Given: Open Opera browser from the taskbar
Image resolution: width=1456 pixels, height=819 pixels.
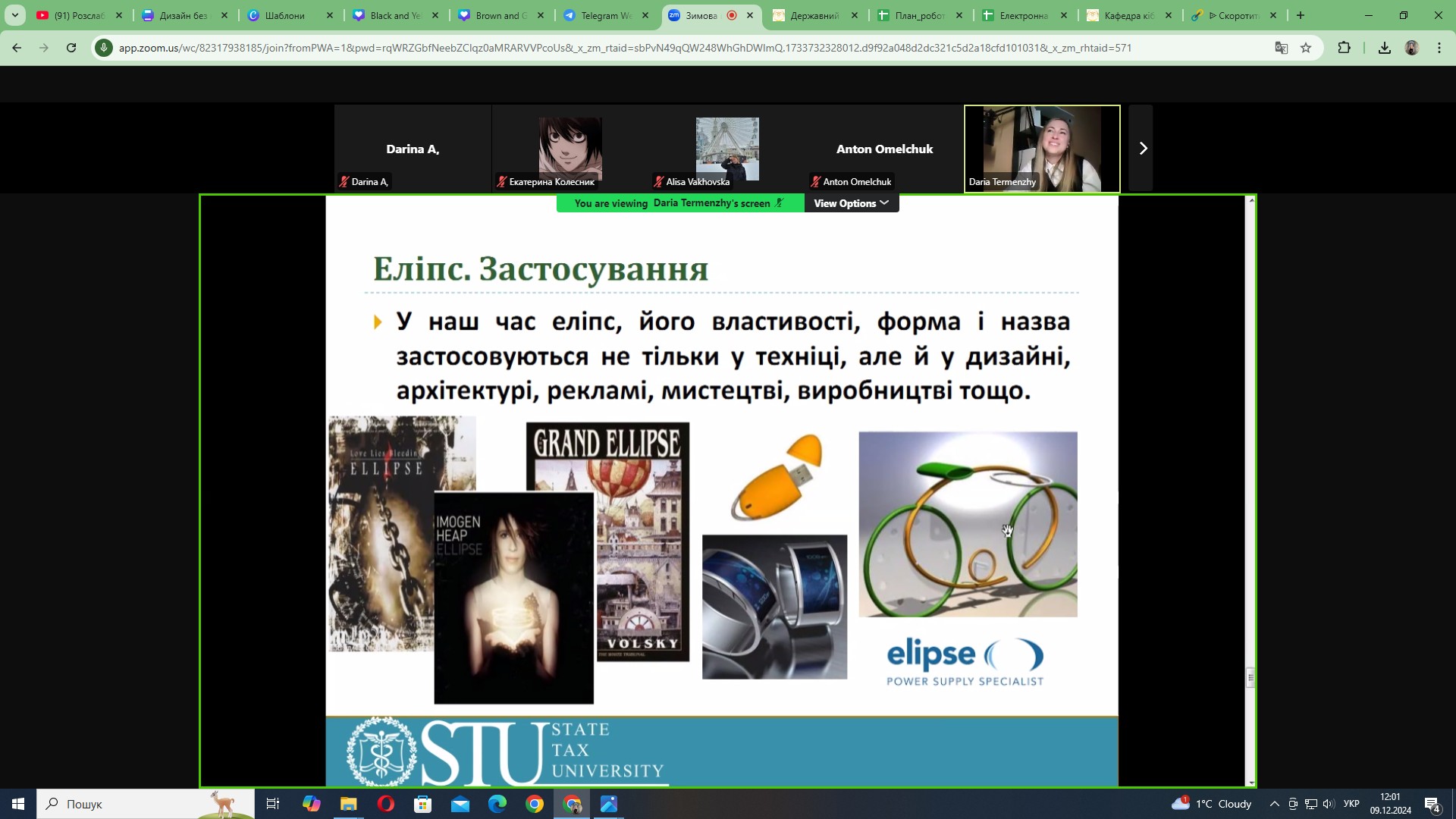Looking at the screenshot, I should click(385, 804).
